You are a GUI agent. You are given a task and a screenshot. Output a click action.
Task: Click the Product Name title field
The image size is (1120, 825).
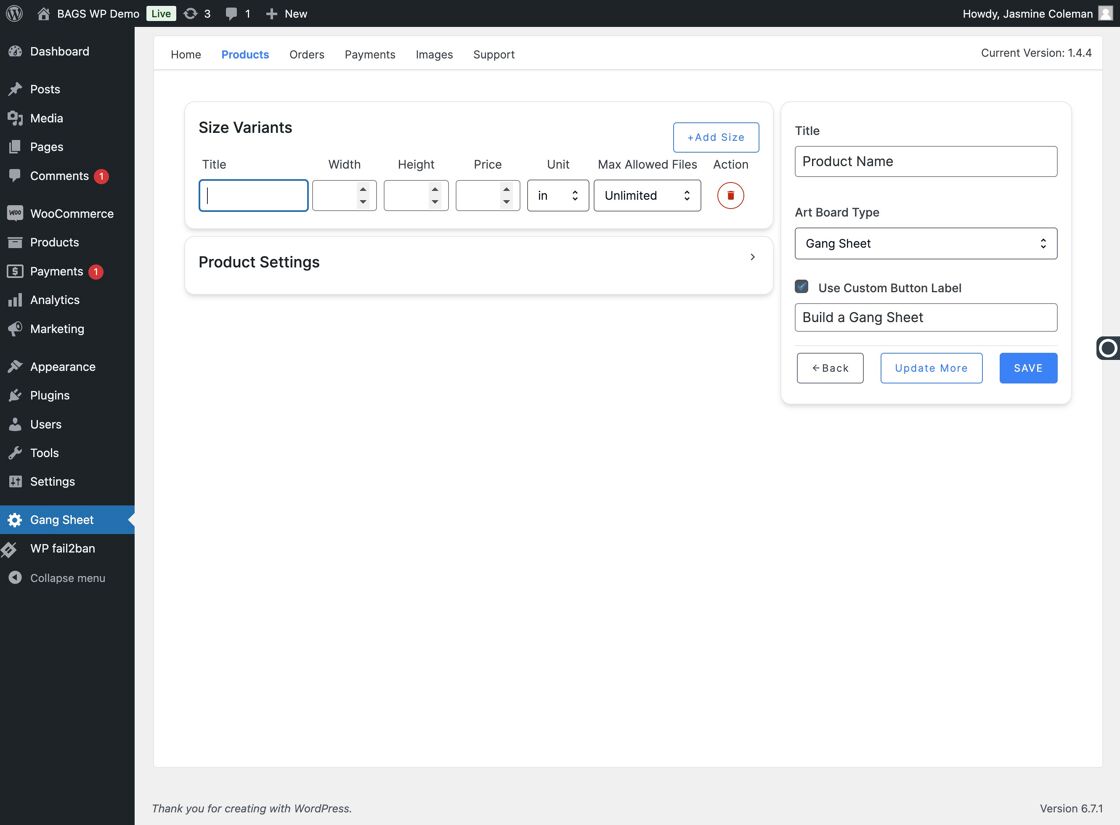926,161
